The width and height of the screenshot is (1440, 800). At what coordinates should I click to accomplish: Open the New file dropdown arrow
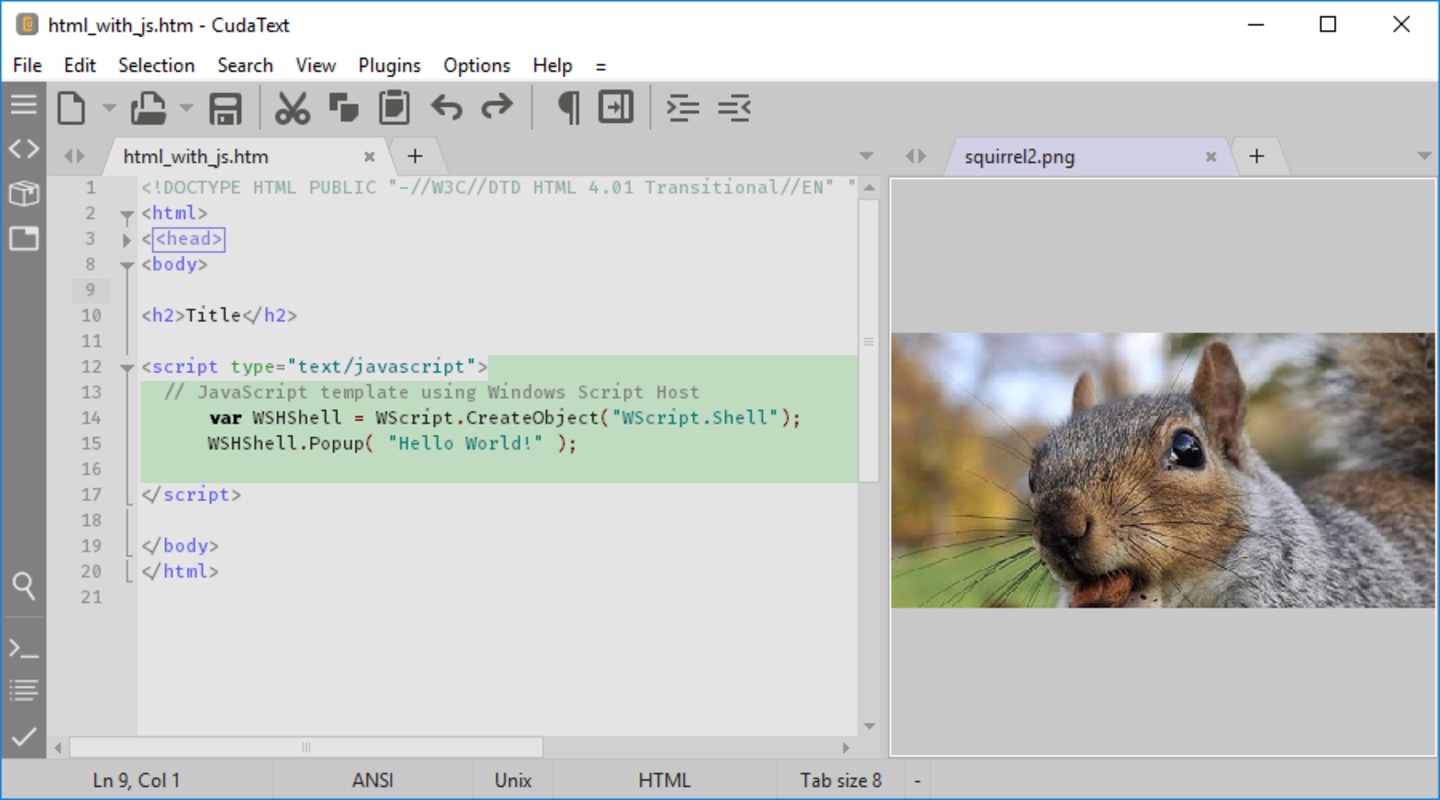(109, 108)
